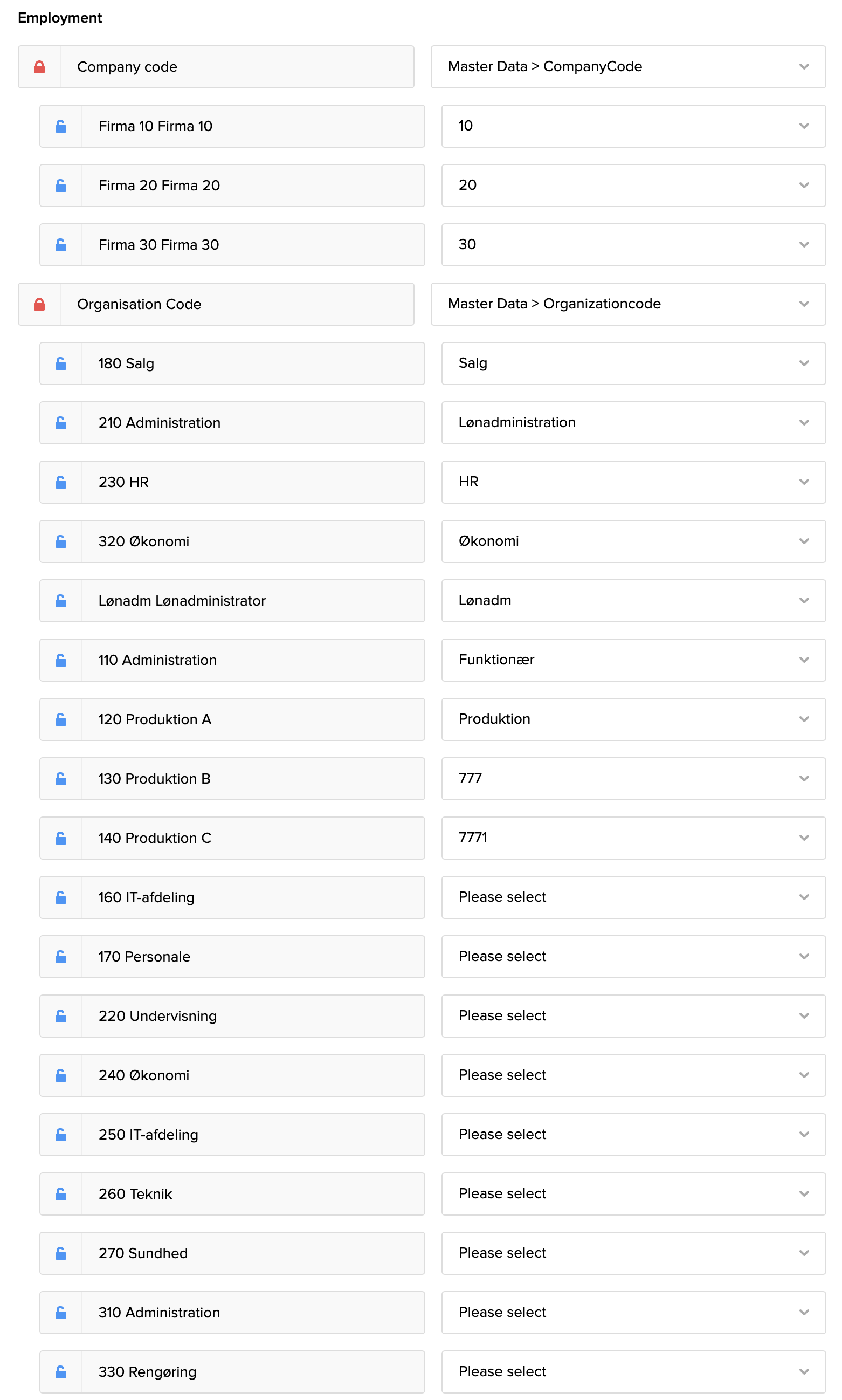Click the red lock next to Organisation Code
The width and height of the screenshot is (842, 1400).
(39, 304)
